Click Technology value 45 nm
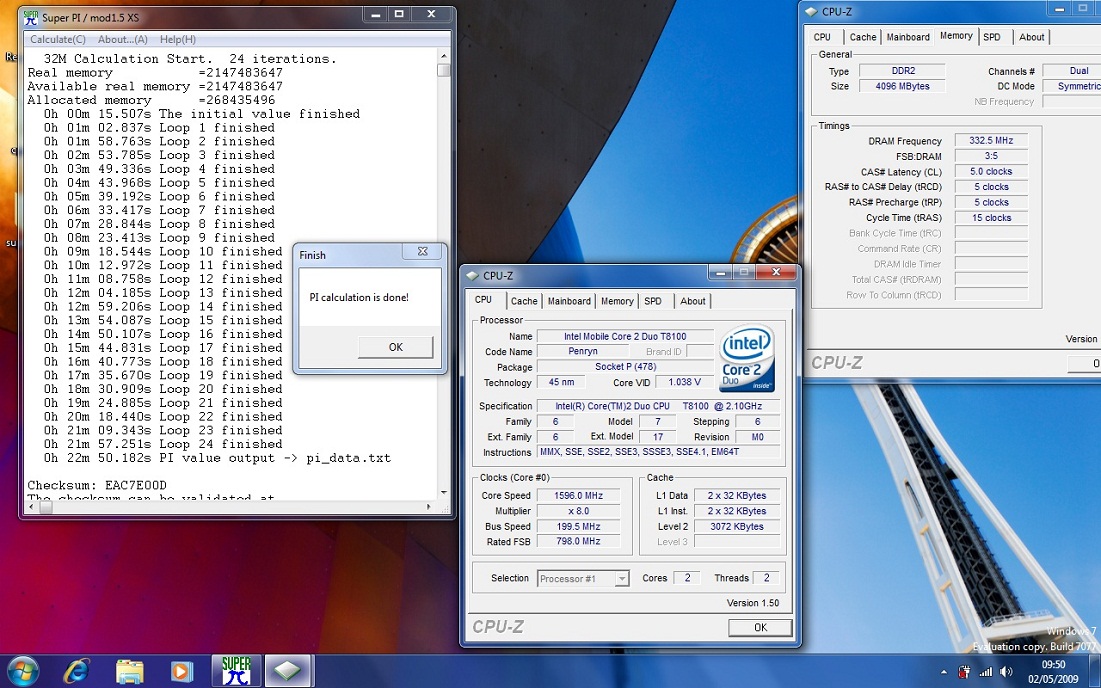The height and width of the screenshot is (688, 1101). 561,383
